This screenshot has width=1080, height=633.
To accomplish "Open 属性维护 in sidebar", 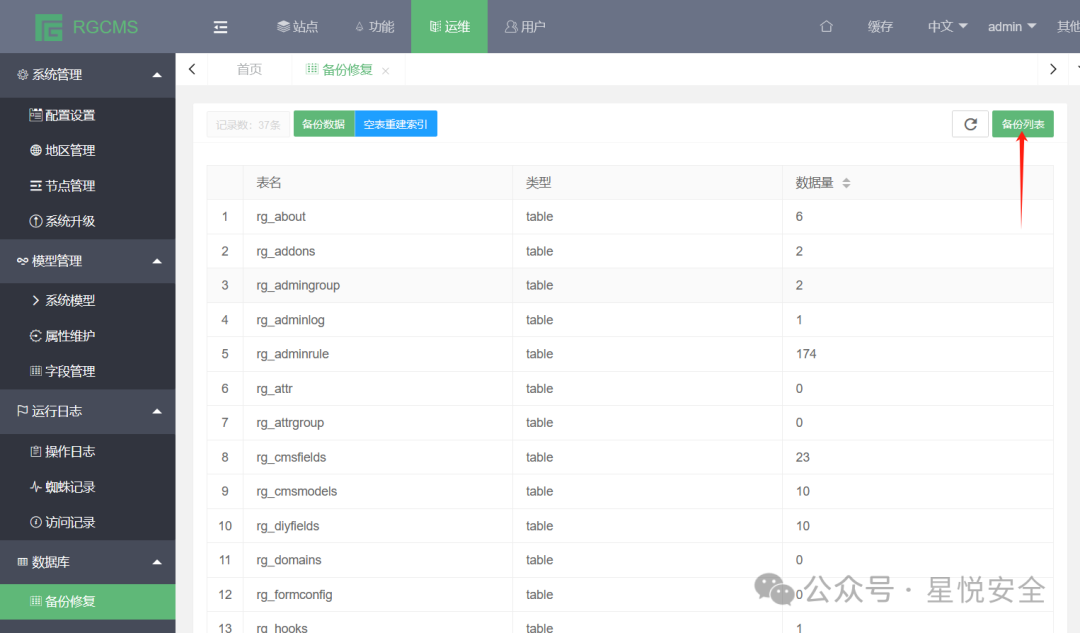I will point(87,336).
